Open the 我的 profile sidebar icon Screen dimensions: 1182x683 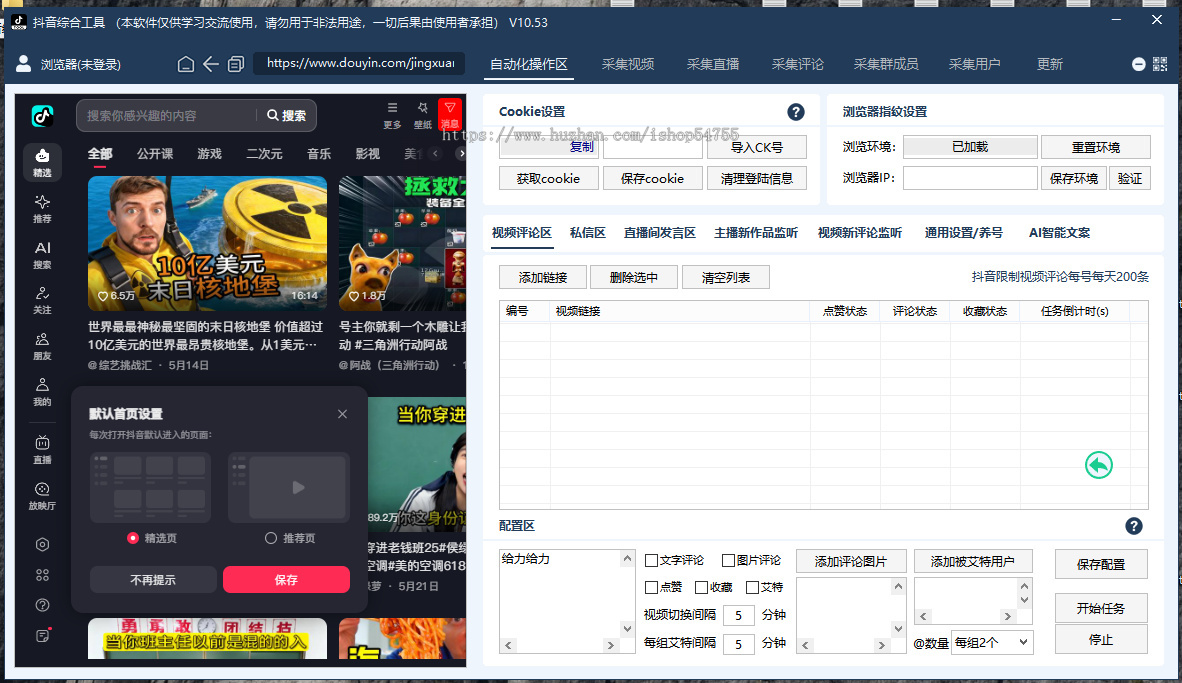pyautogui.click(x=42, y=391)
